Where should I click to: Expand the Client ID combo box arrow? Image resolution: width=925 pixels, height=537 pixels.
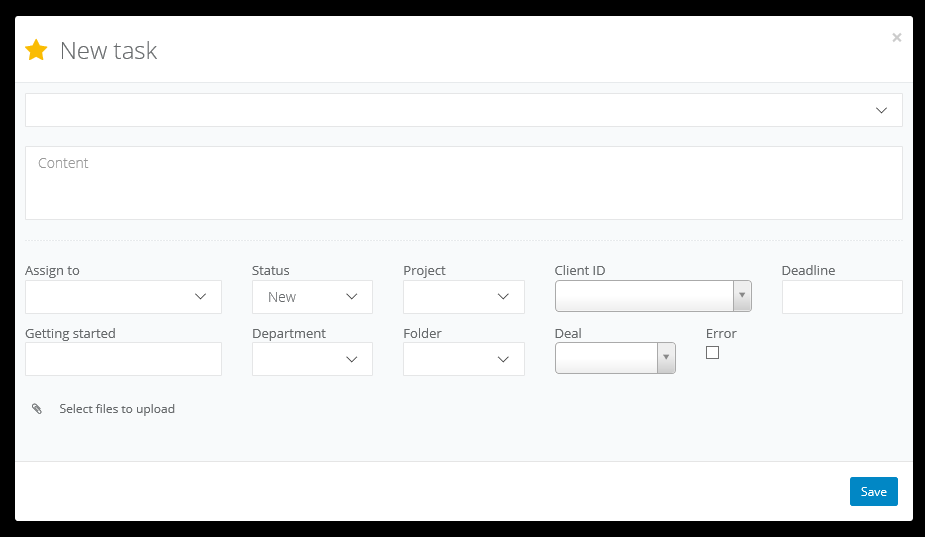point(742,297)
